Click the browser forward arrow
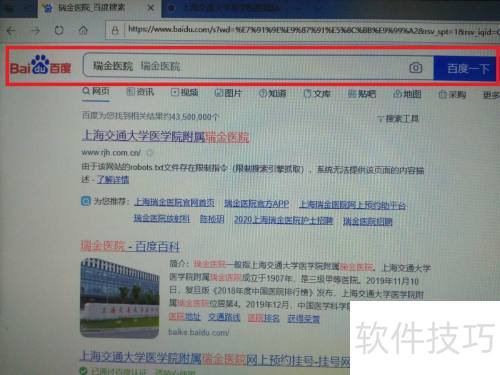 (35, 31)
